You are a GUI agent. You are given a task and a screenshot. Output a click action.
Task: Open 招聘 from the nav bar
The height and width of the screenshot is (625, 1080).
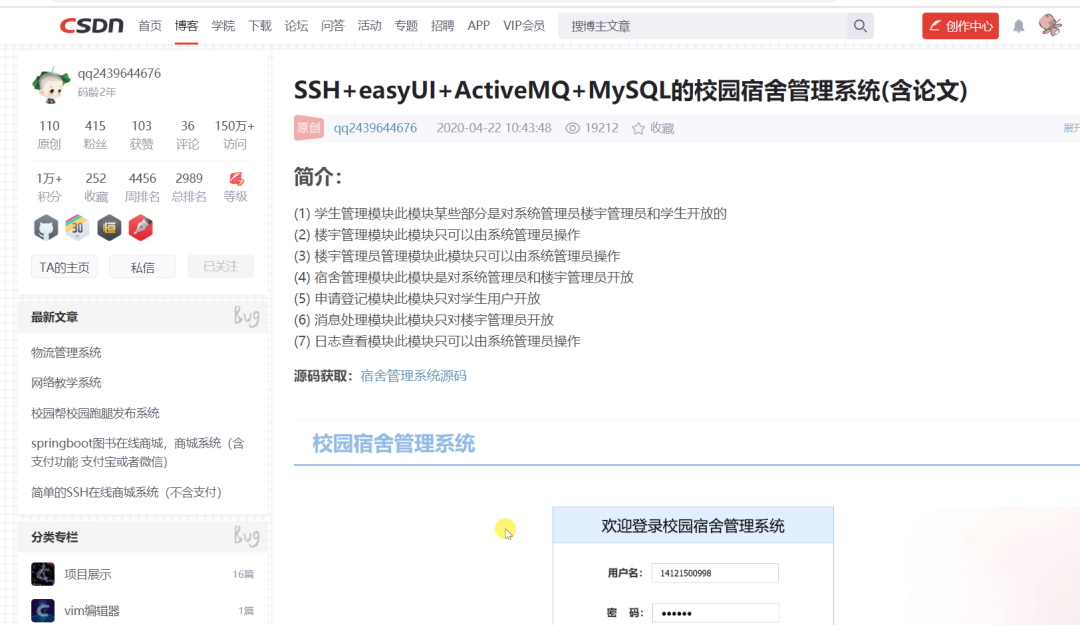click(442, 25)
